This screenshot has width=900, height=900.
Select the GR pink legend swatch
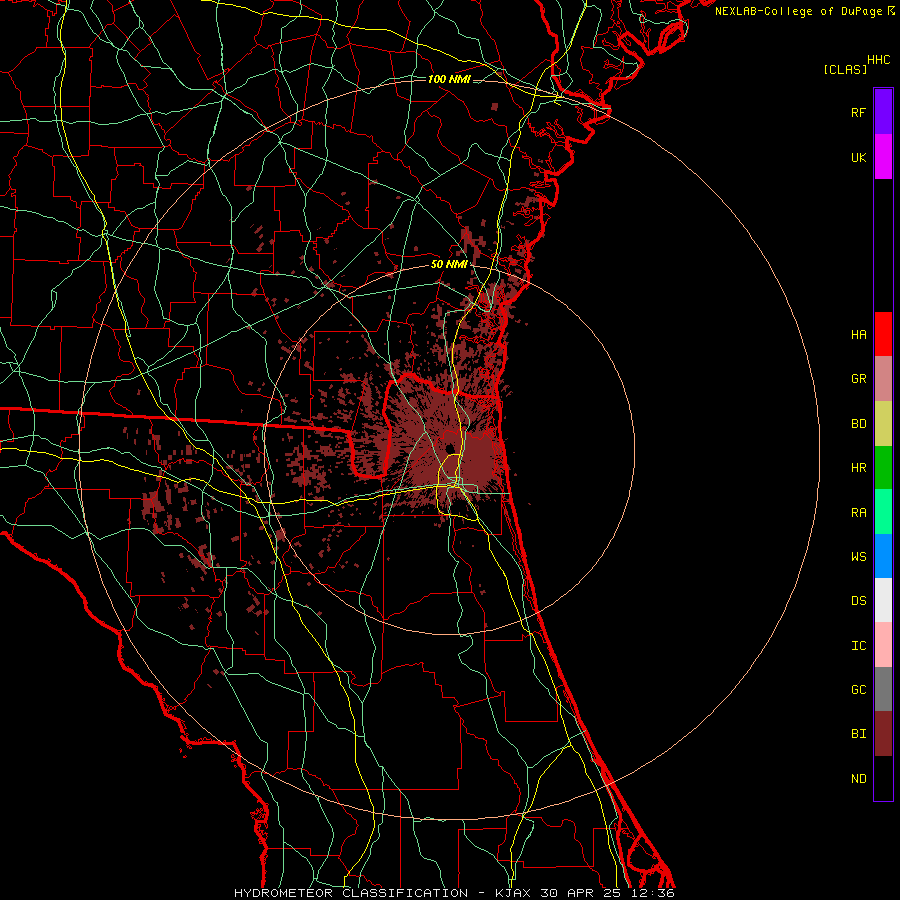click(883, 379)
